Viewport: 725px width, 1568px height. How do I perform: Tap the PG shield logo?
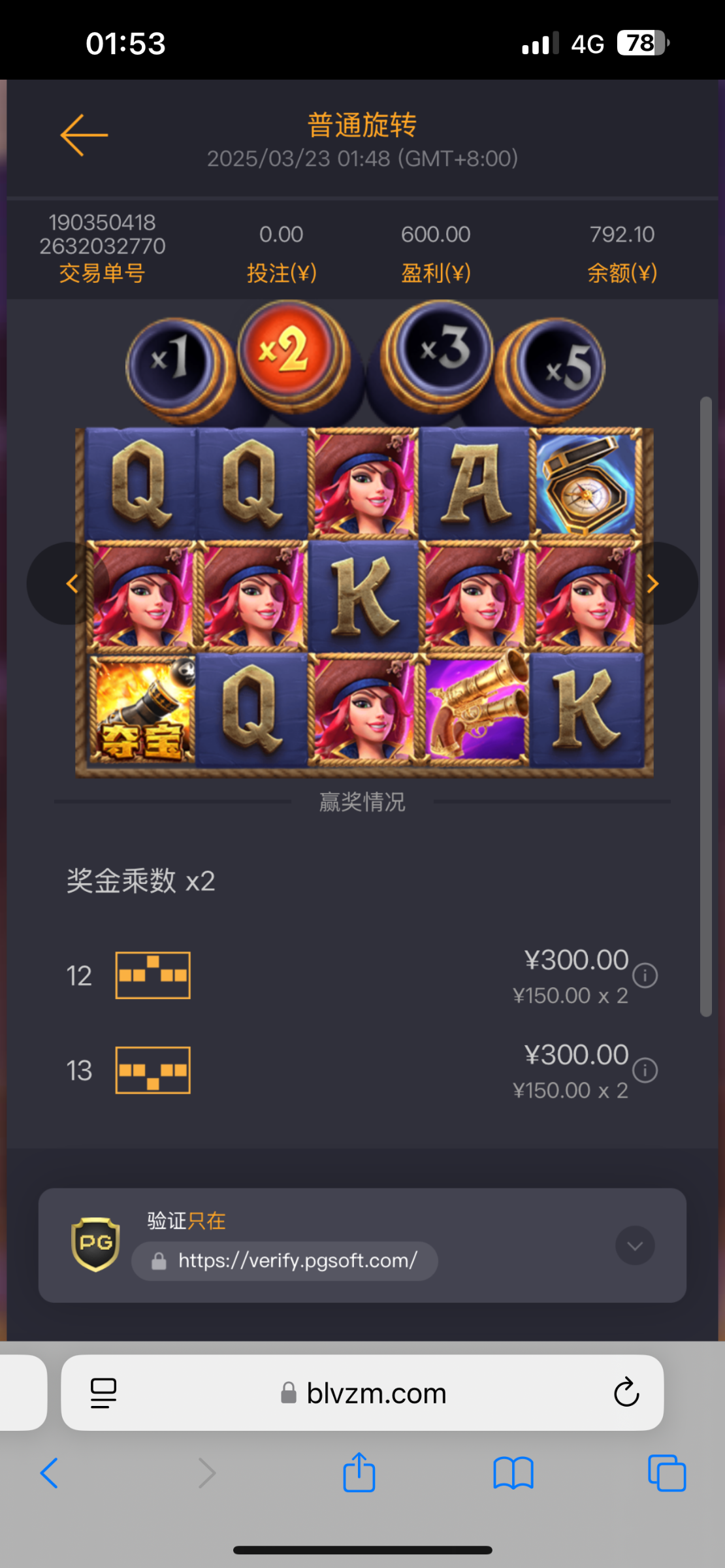tap(95, 1244)
